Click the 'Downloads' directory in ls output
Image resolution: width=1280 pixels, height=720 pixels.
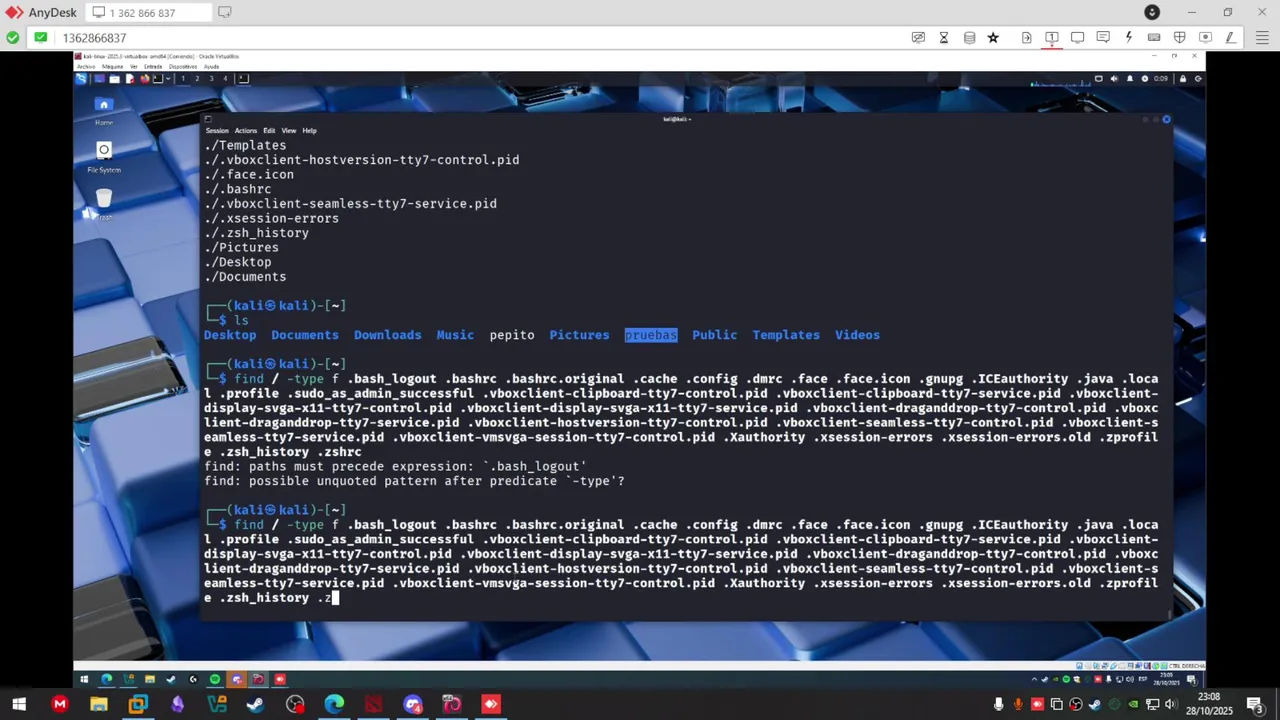[387, 335]
